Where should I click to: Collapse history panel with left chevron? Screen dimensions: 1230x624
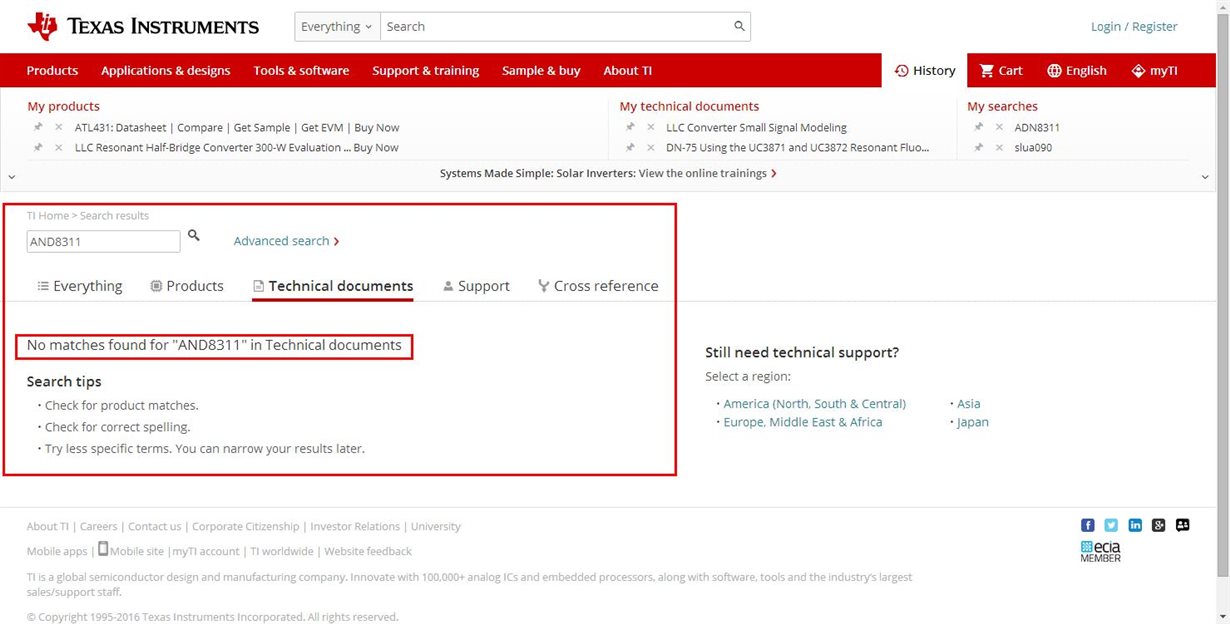point(11,176)
